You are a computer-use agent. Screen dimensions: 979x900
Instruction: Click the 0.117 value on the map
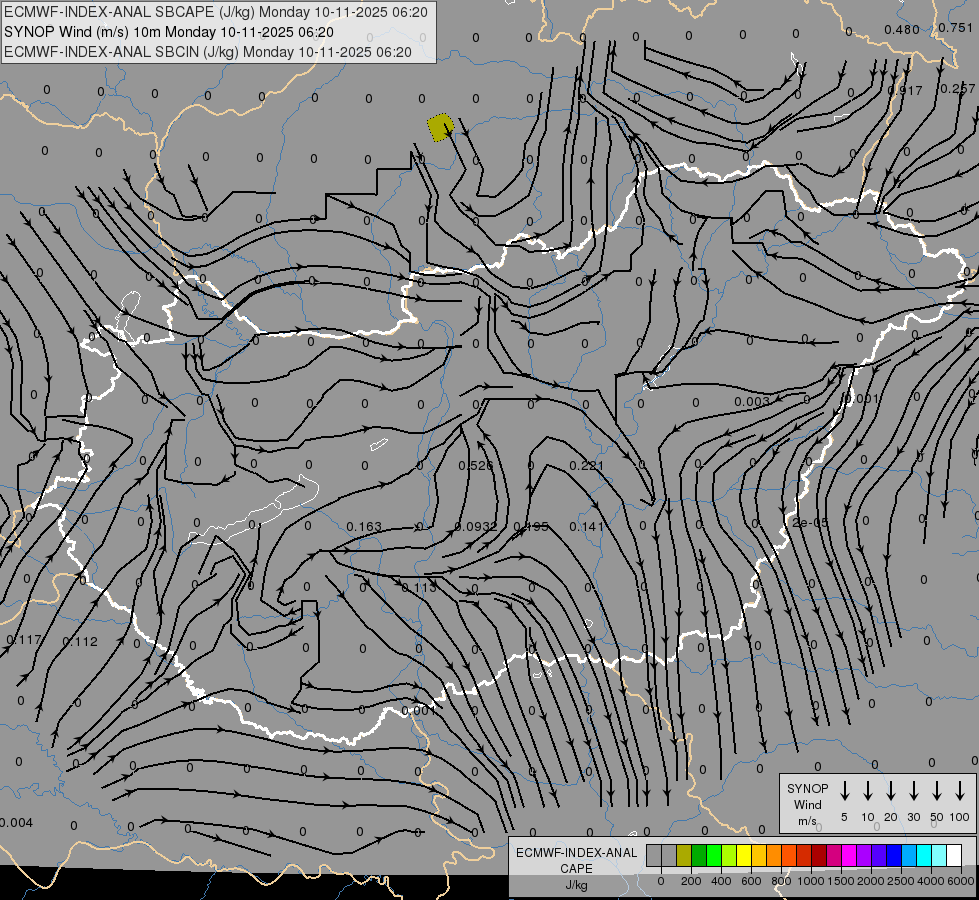24,640
